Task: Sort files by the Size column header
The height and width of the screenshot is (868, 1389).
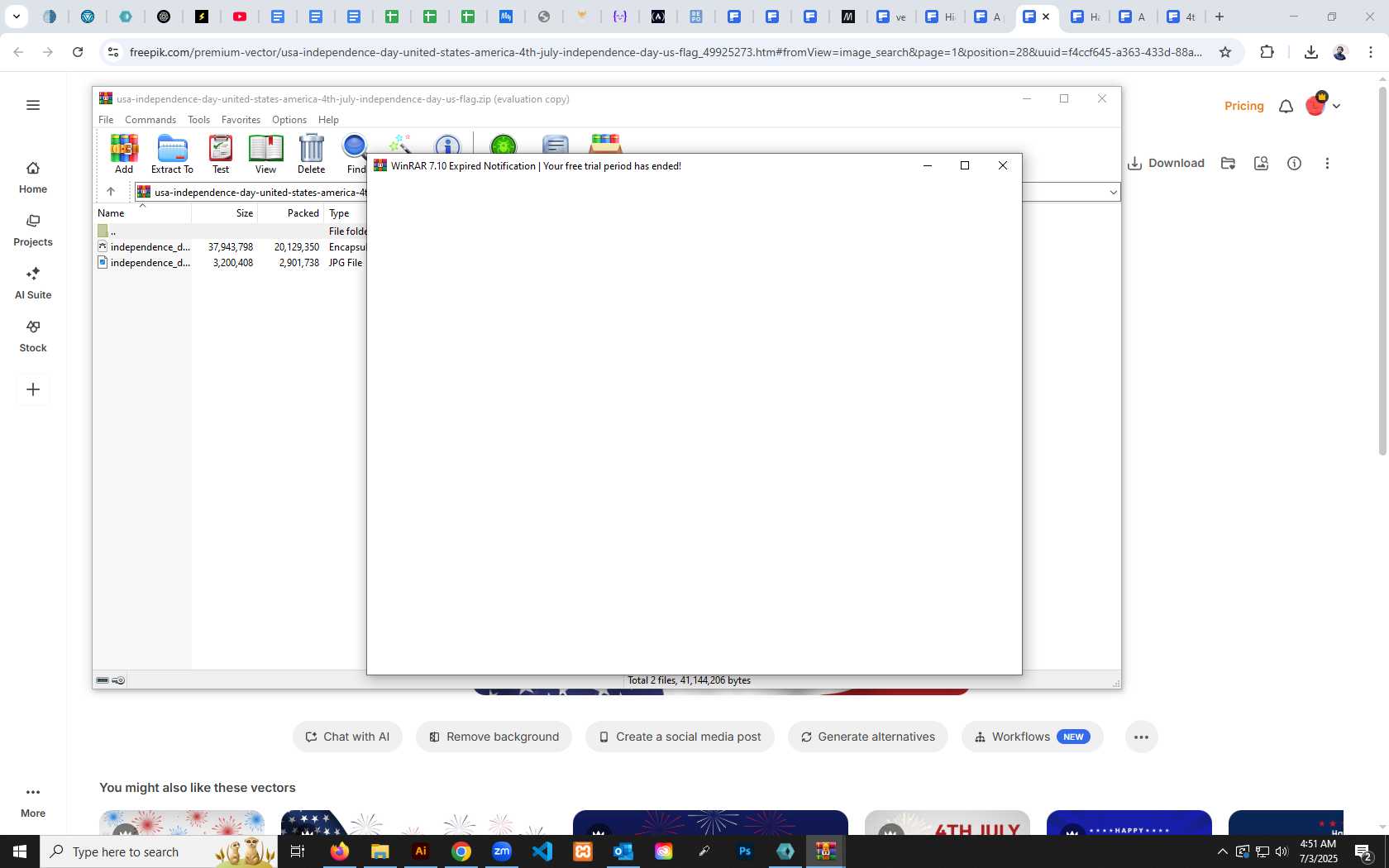Action: coord(225,213)
